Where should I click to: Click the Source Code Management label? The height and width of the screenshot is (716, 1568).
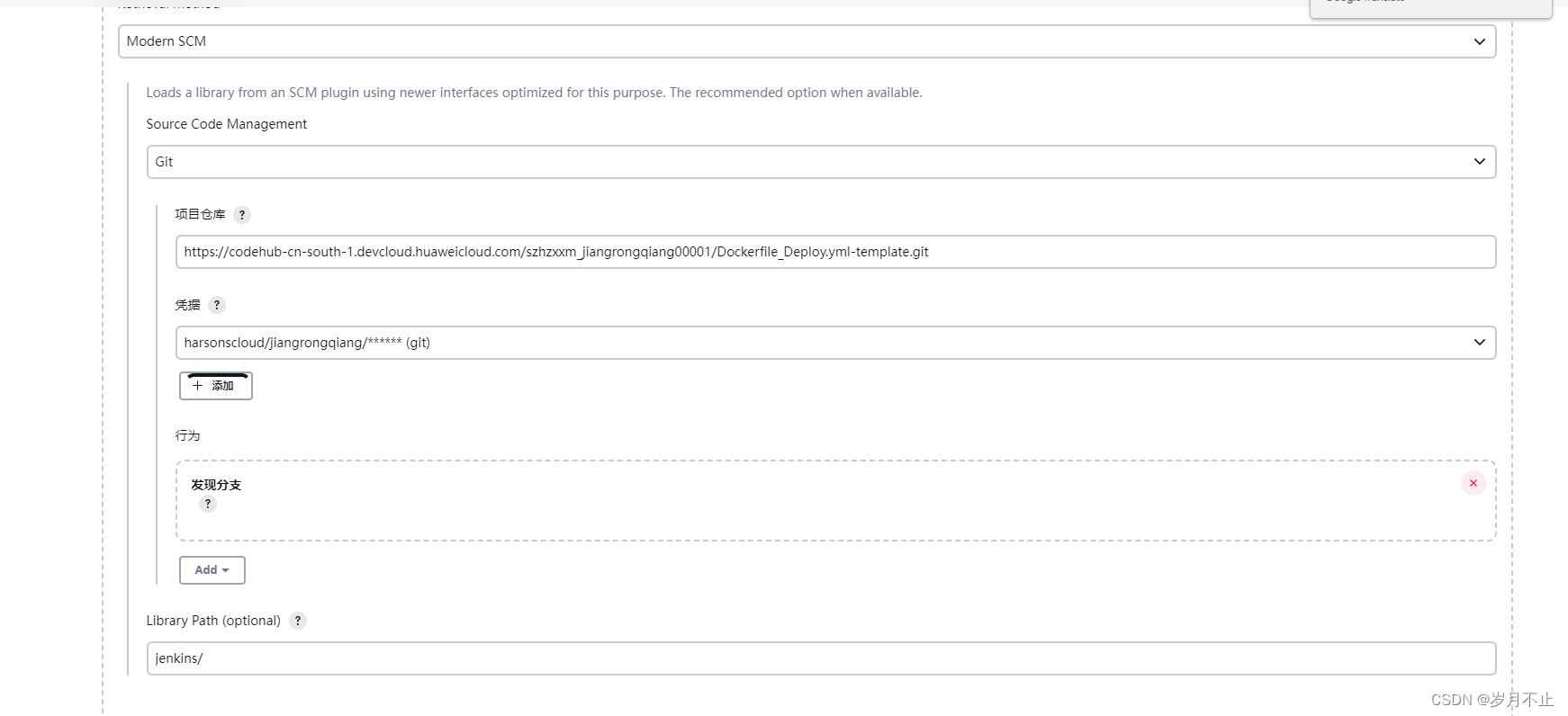click(227, 124)
